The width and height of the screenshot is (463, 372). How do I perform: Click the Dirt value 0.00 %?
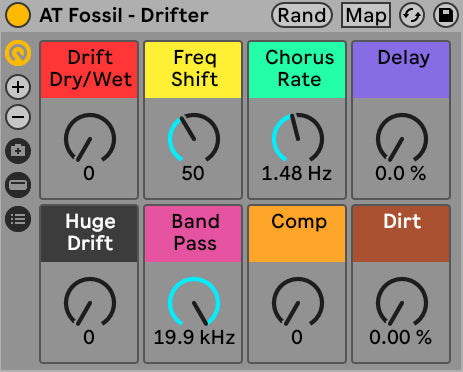pos(401,337)
